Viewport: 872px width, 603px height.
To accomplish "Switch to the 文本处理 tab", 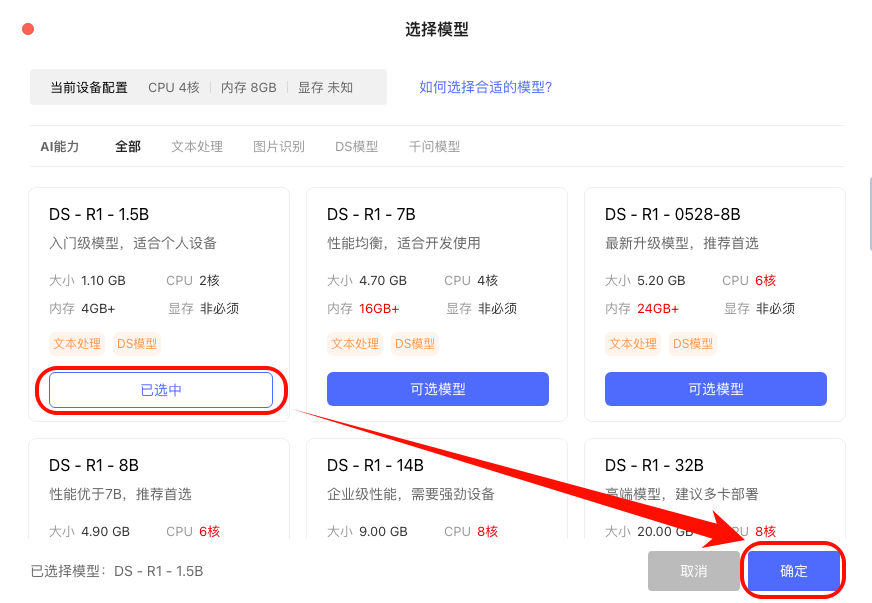I will point(197,146).
